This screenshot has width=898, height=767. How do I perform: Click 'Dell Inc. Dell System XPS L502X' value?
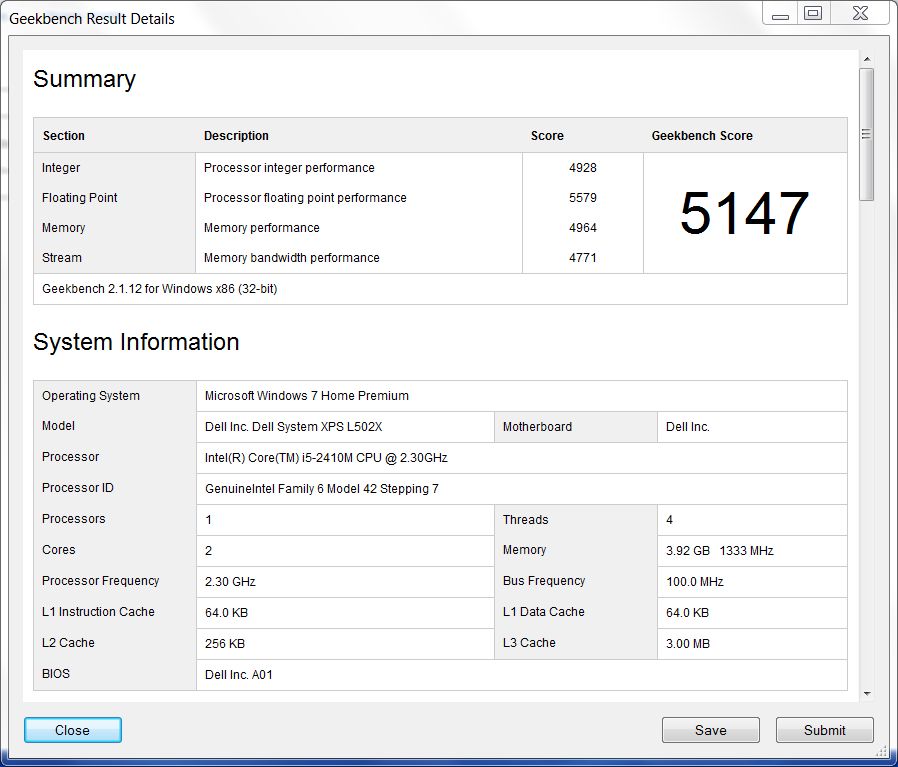point(293,427)
